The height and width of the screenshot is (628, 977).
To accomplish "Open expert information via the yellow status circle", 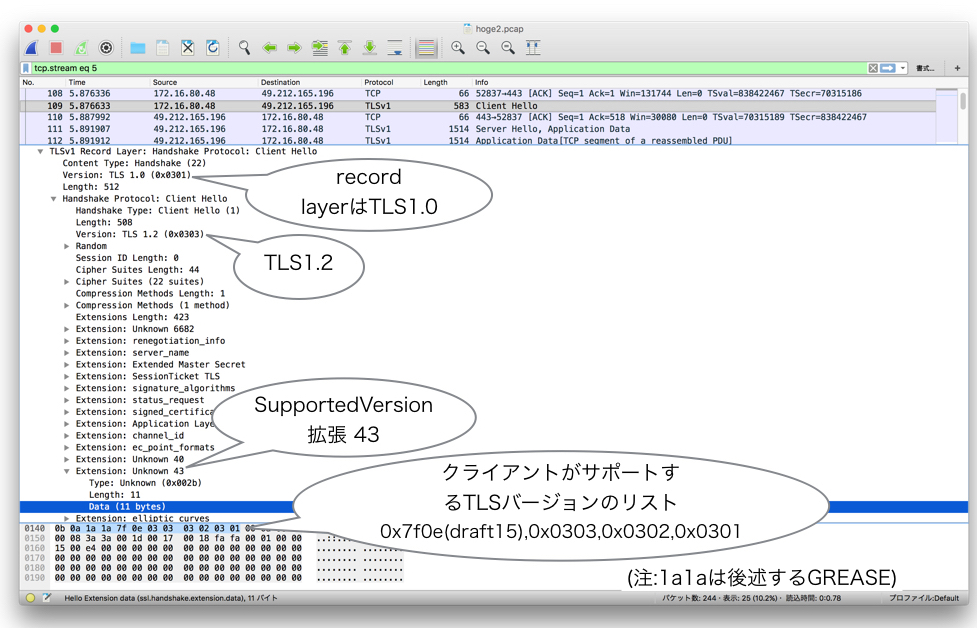I will tap(30, 598).
